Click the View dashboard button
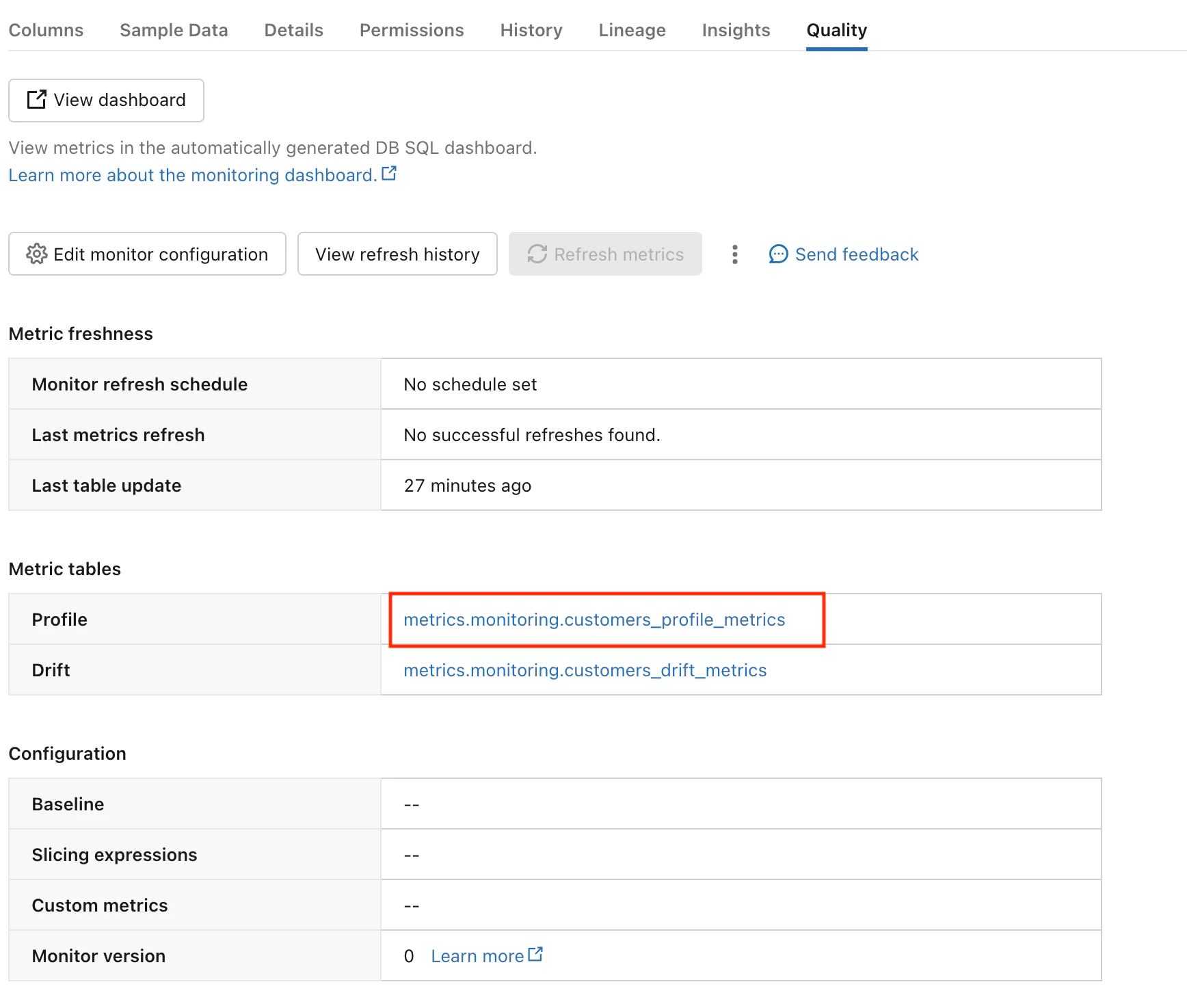 point(106,101)
